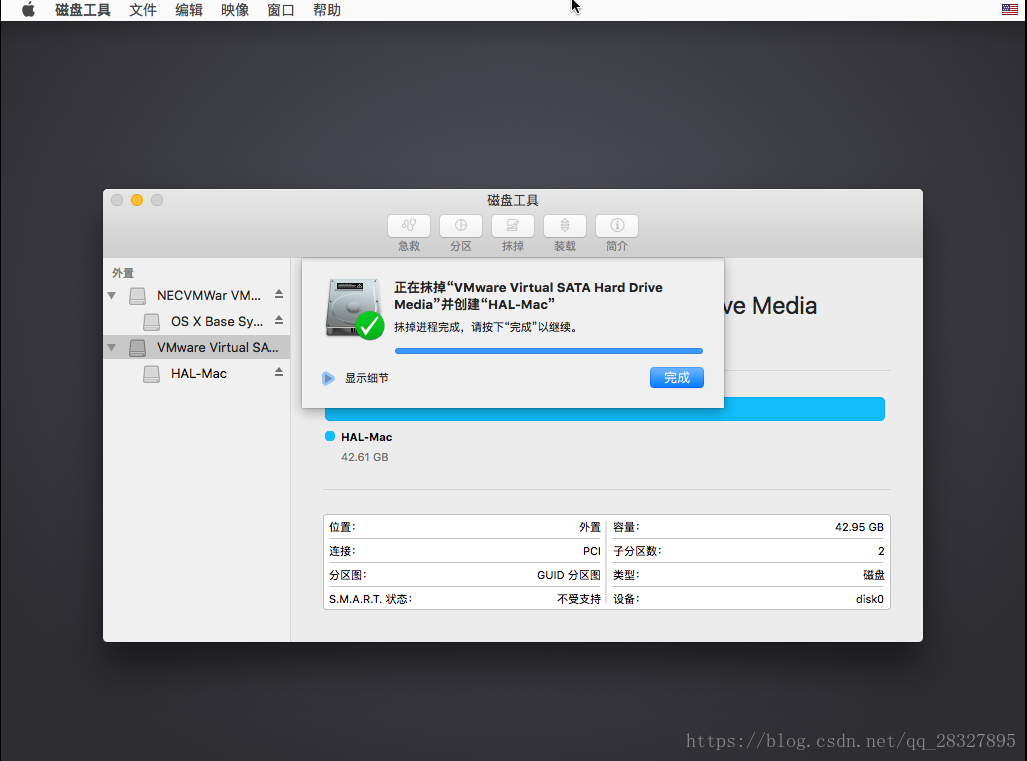Click the 外置 sidebar header

point(122,273)
